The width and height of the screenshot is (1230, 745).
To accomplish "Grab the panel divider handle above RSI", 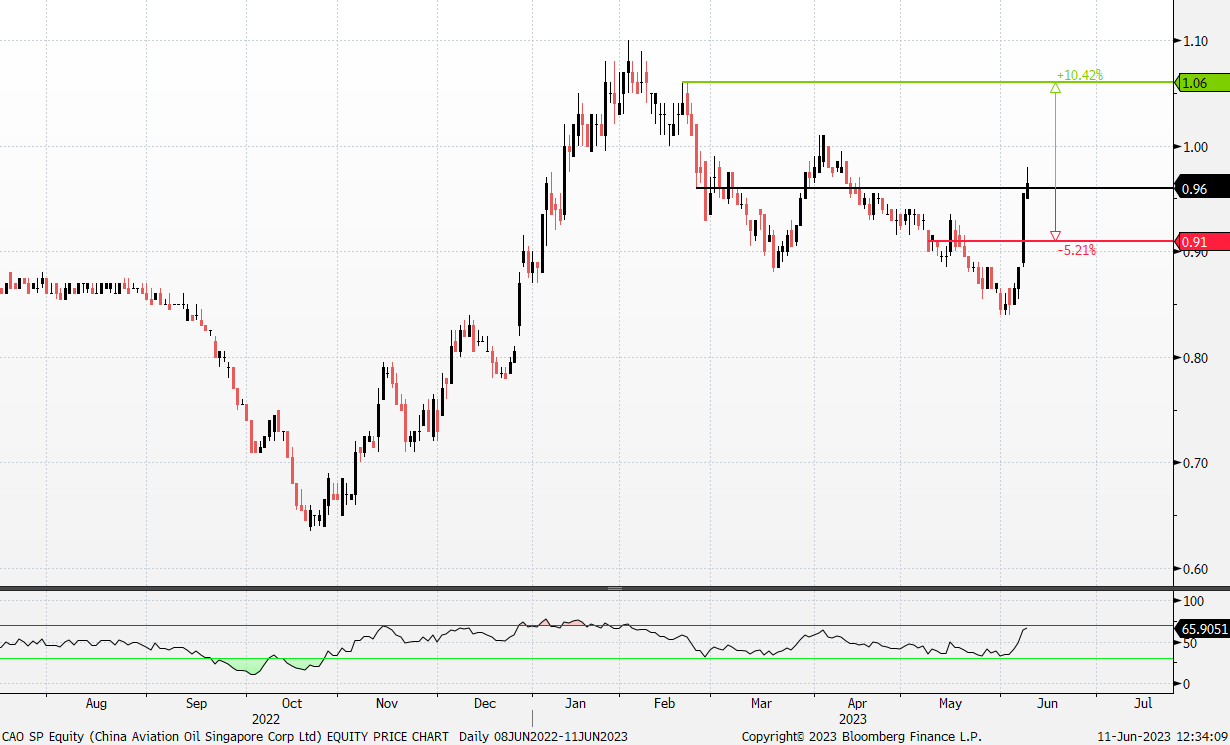I will click(x=614, y=588).
